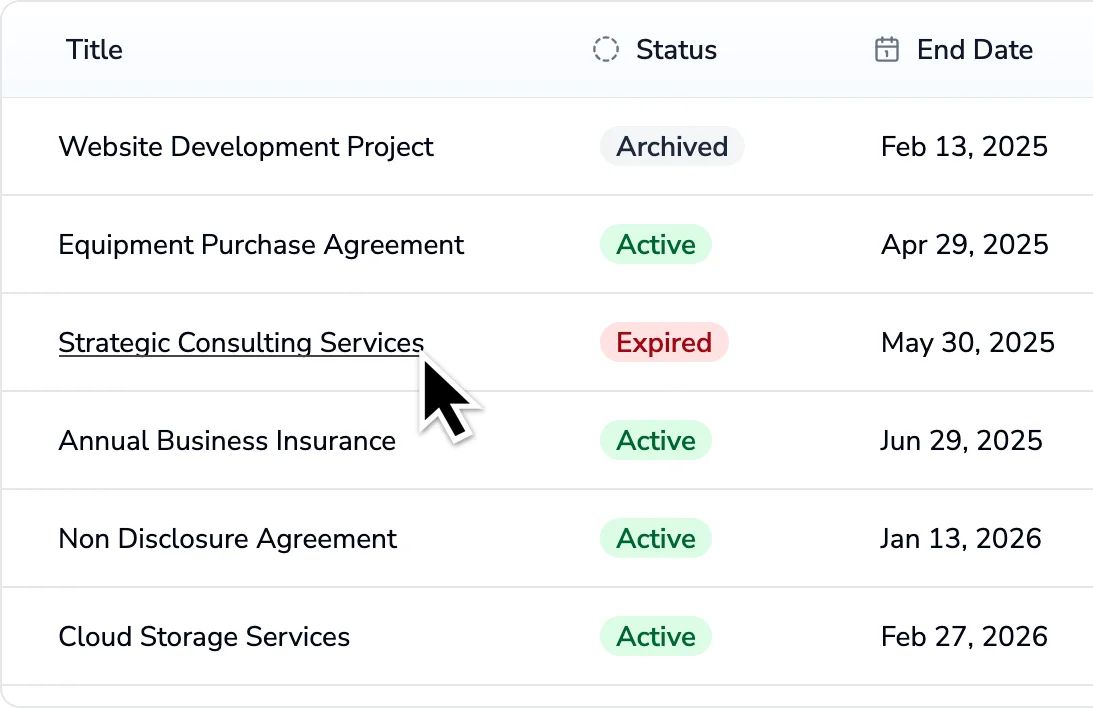This screenshot has height=708, width=1093.
Task: Click the Active badge for Cloud Storage Services
Action: (x=655, y=636)
